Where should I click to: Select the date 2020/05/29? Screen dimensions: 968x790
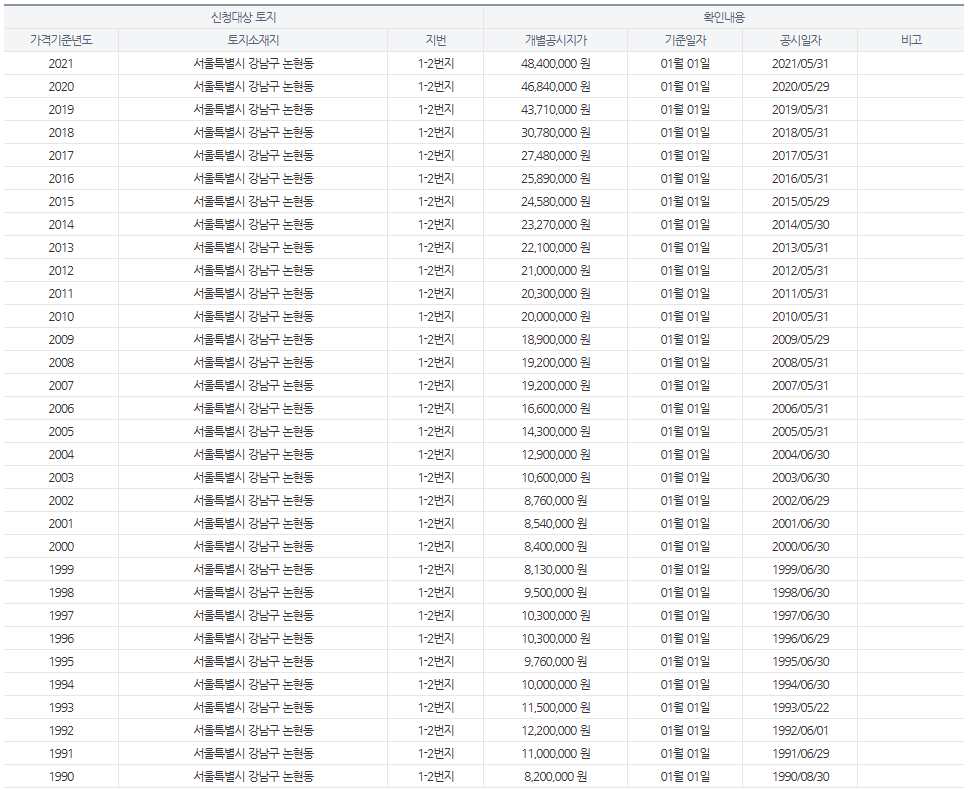[x=800, y=86]
